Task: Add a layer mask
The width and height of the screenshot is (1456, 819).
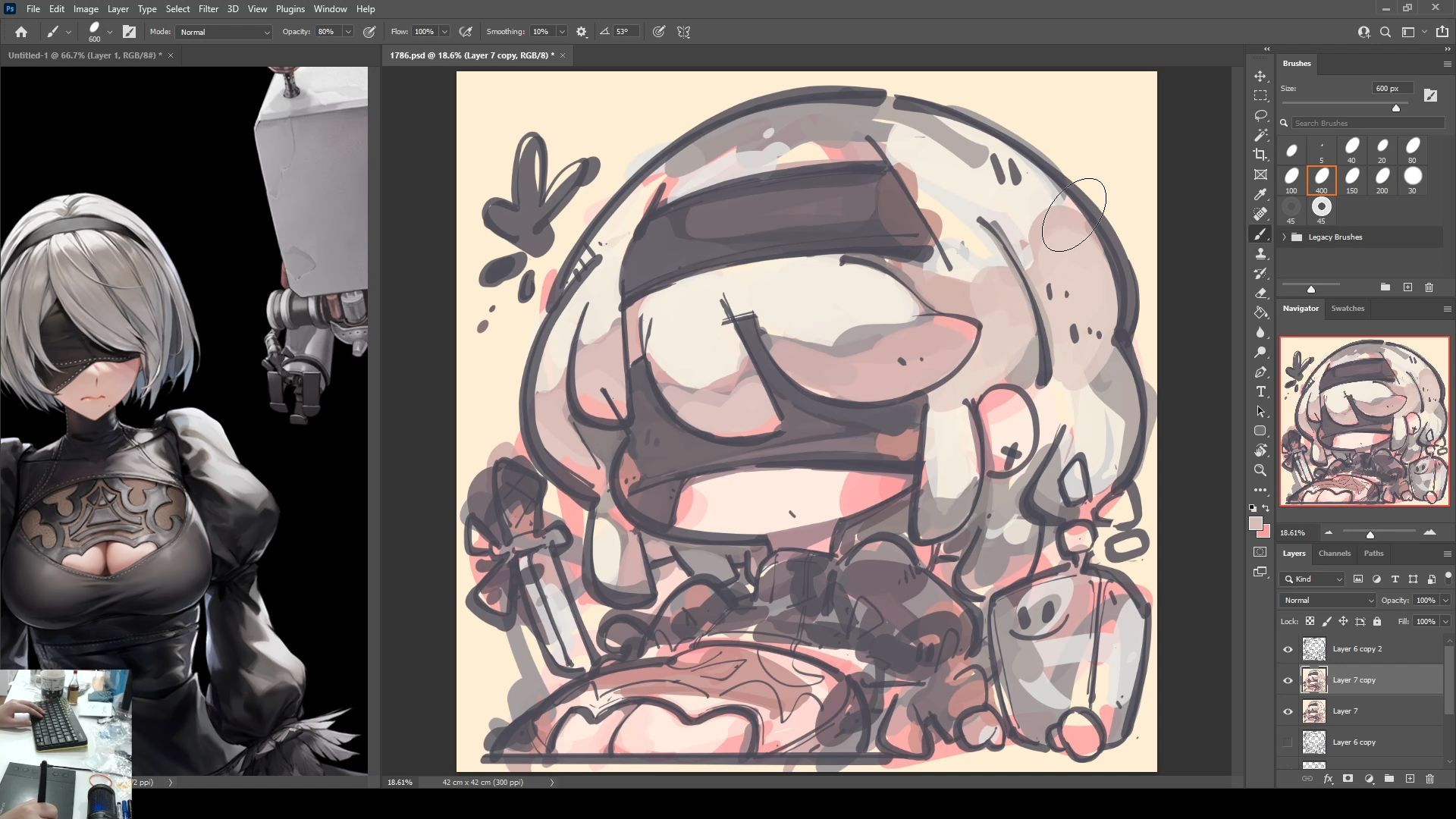Action: 1348,779
